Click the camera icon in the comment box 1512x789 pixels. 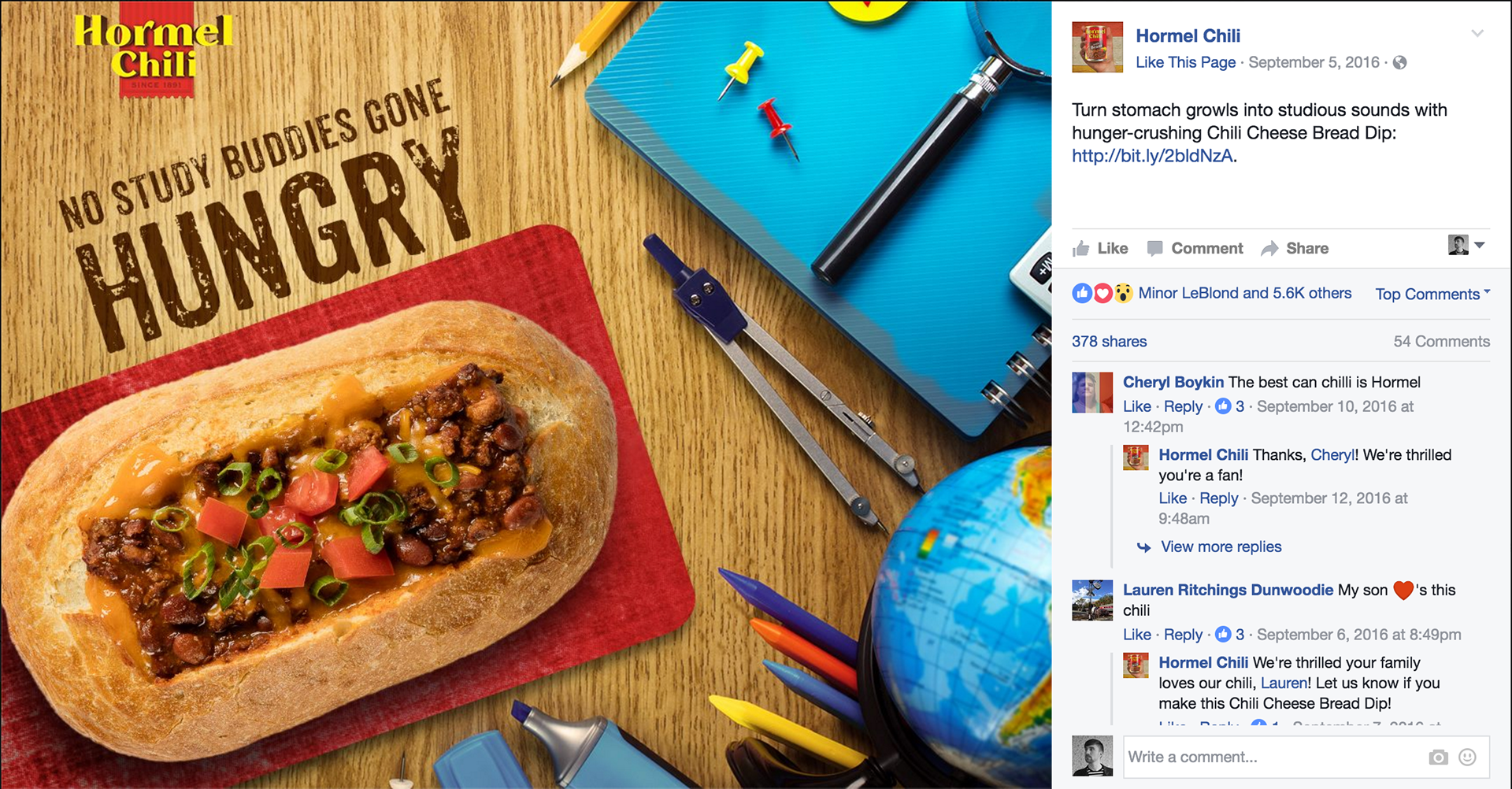coord(1438,757)
